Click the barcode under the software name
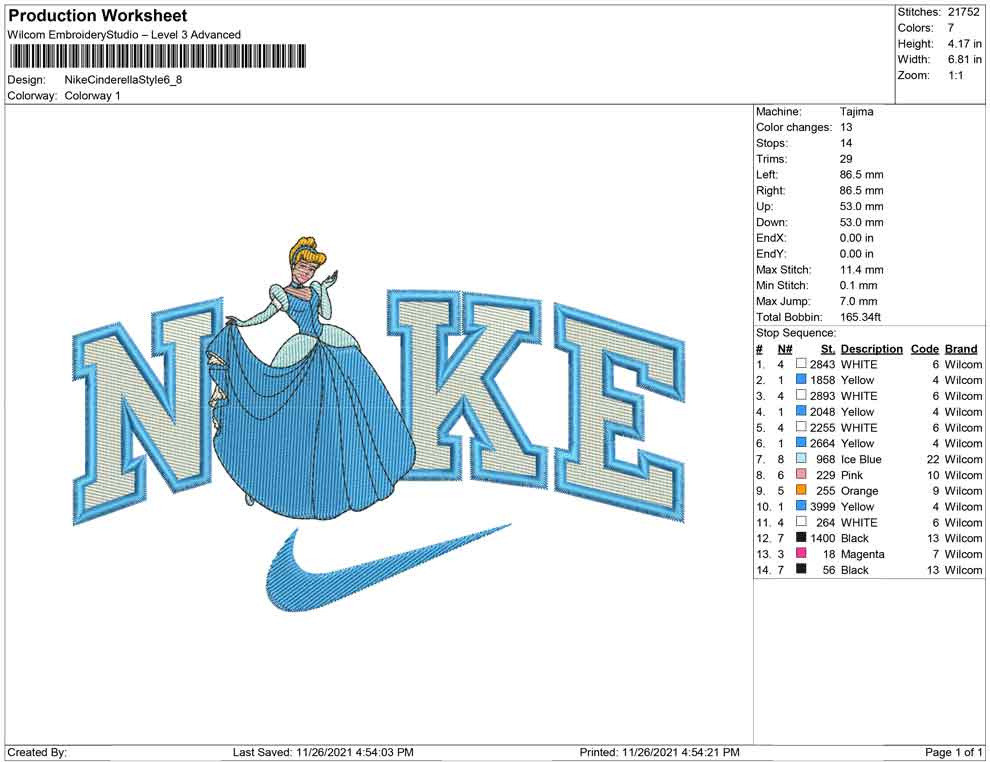This screenshot has height=762, width=990. [x=157, y=56]
